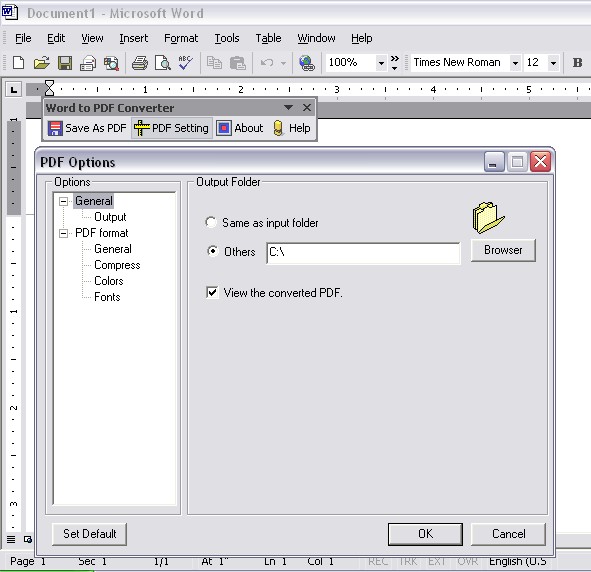
Task: Open the Window menu
Action: [x=316, y=38]
